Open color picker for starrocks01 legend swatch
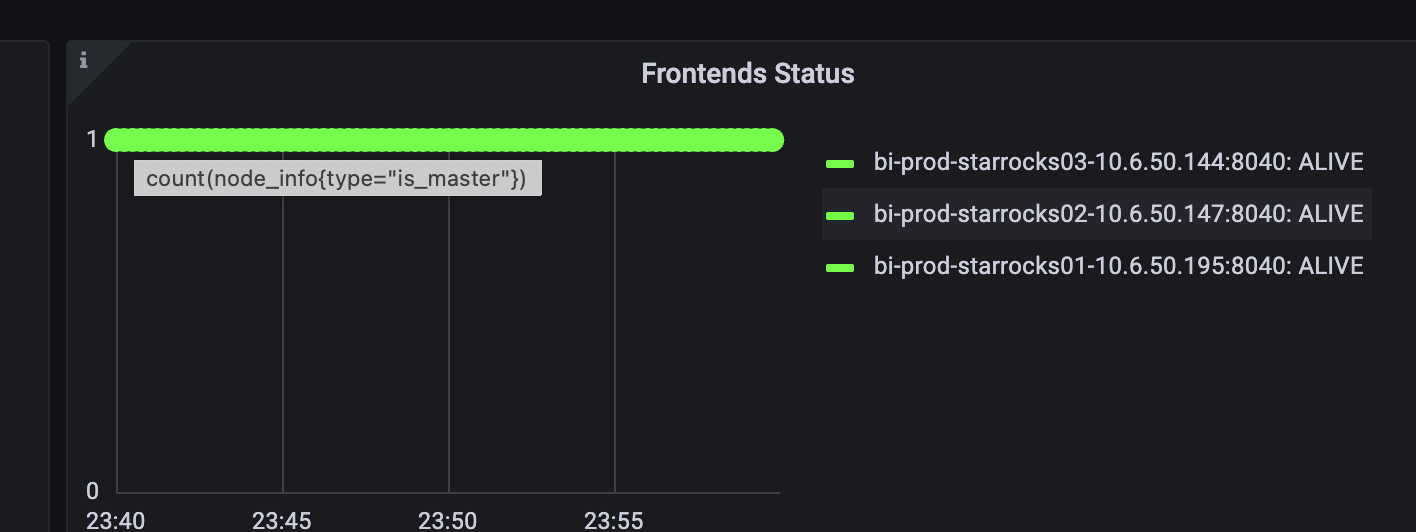The width and height of the screenshot is (1416, 532). click(x=840, y=267)
